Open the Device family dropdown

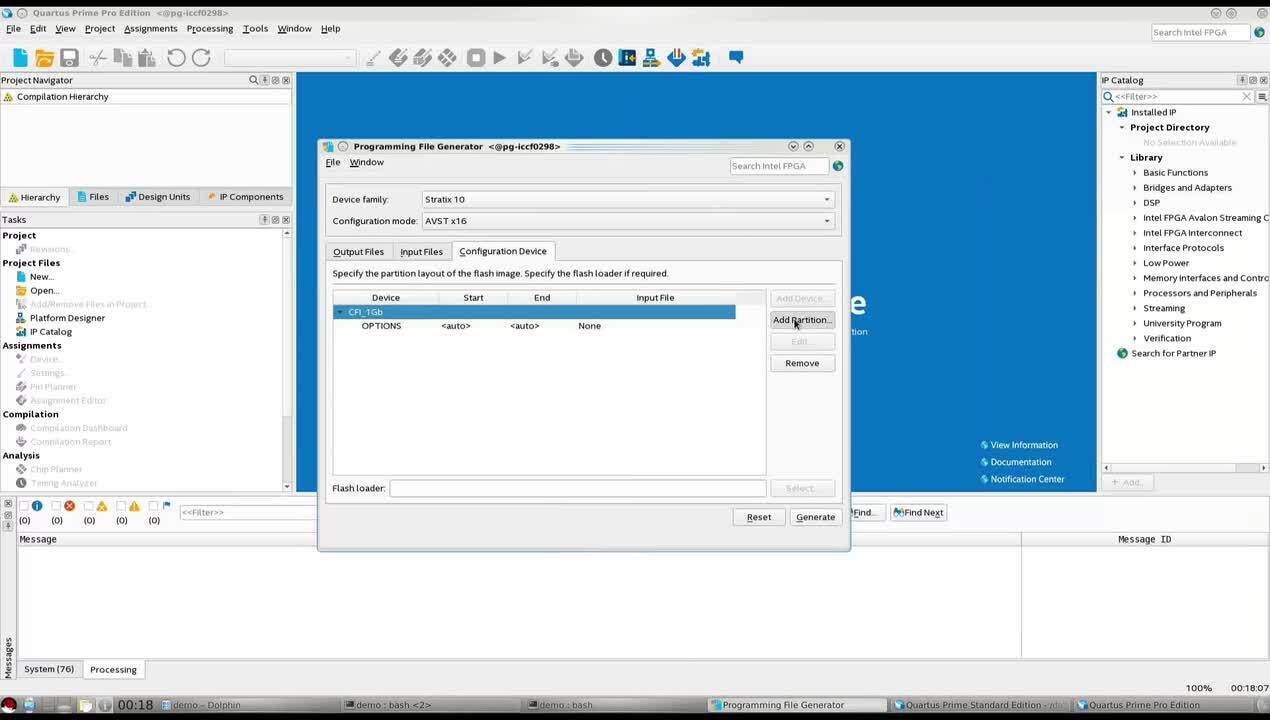tap(627, 199)
